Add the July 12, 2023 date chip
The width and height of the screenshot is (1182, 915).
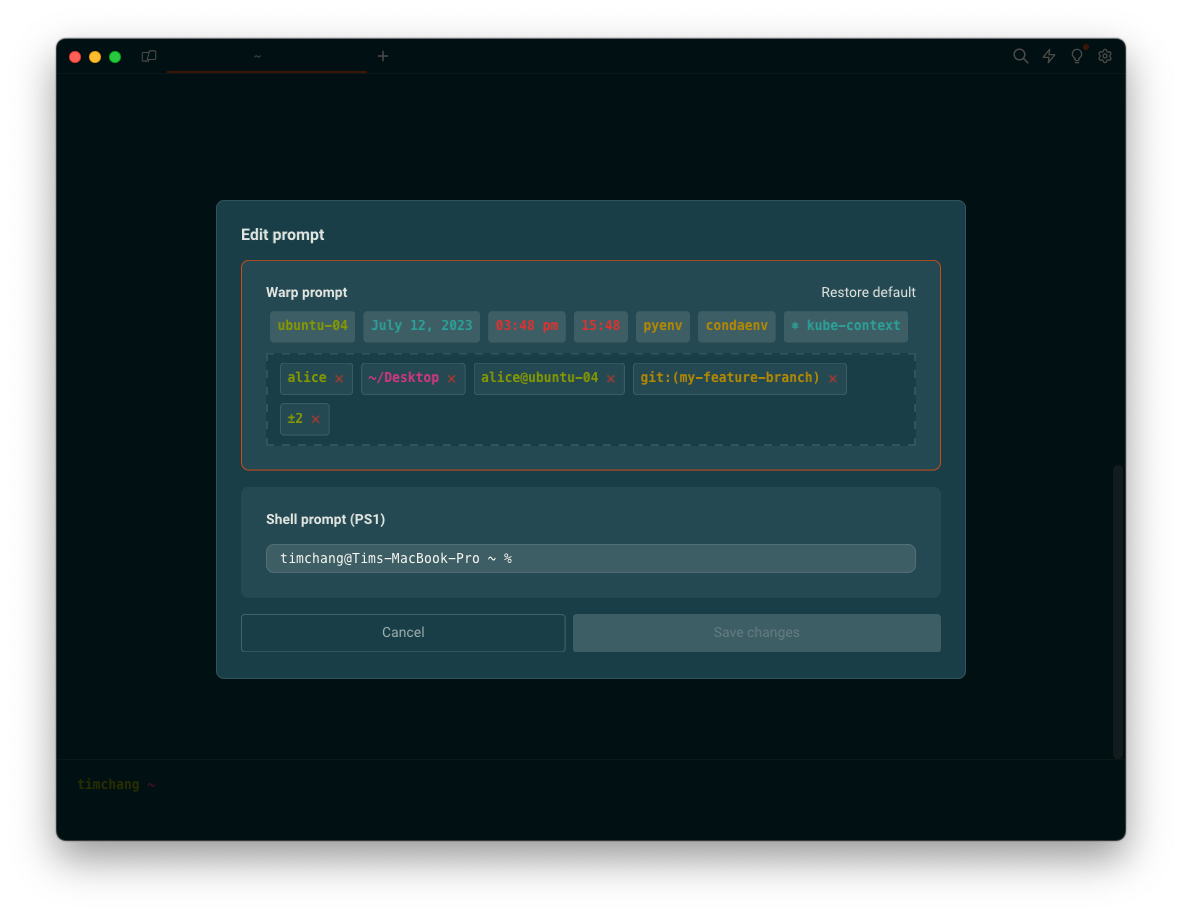click(x=421, y=326)
